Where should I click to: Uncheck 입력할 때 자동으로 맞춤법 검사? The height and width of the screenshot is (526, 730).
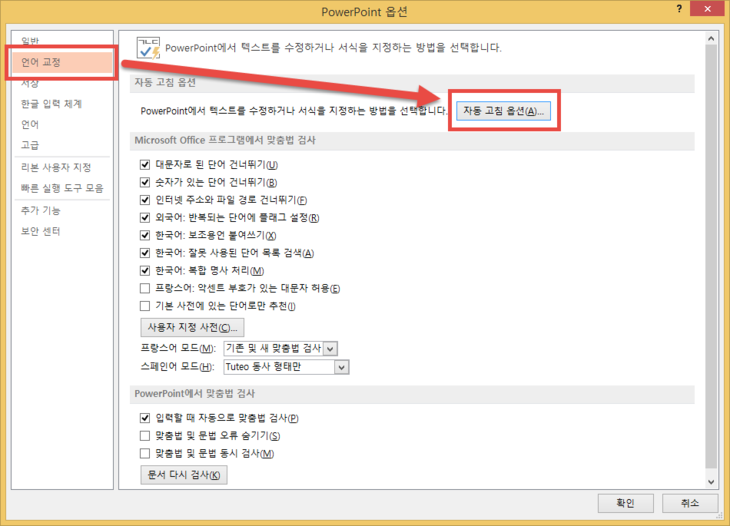145,418
